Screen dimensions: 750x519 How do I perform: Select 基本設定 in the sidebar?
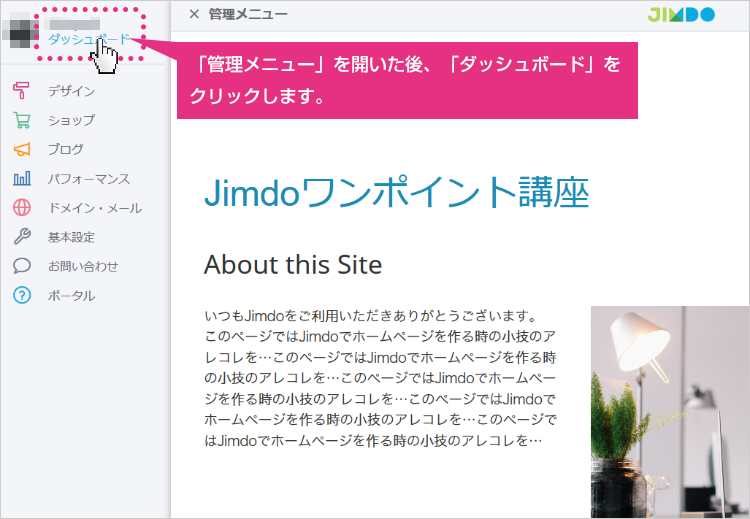(x=71, y=237)
